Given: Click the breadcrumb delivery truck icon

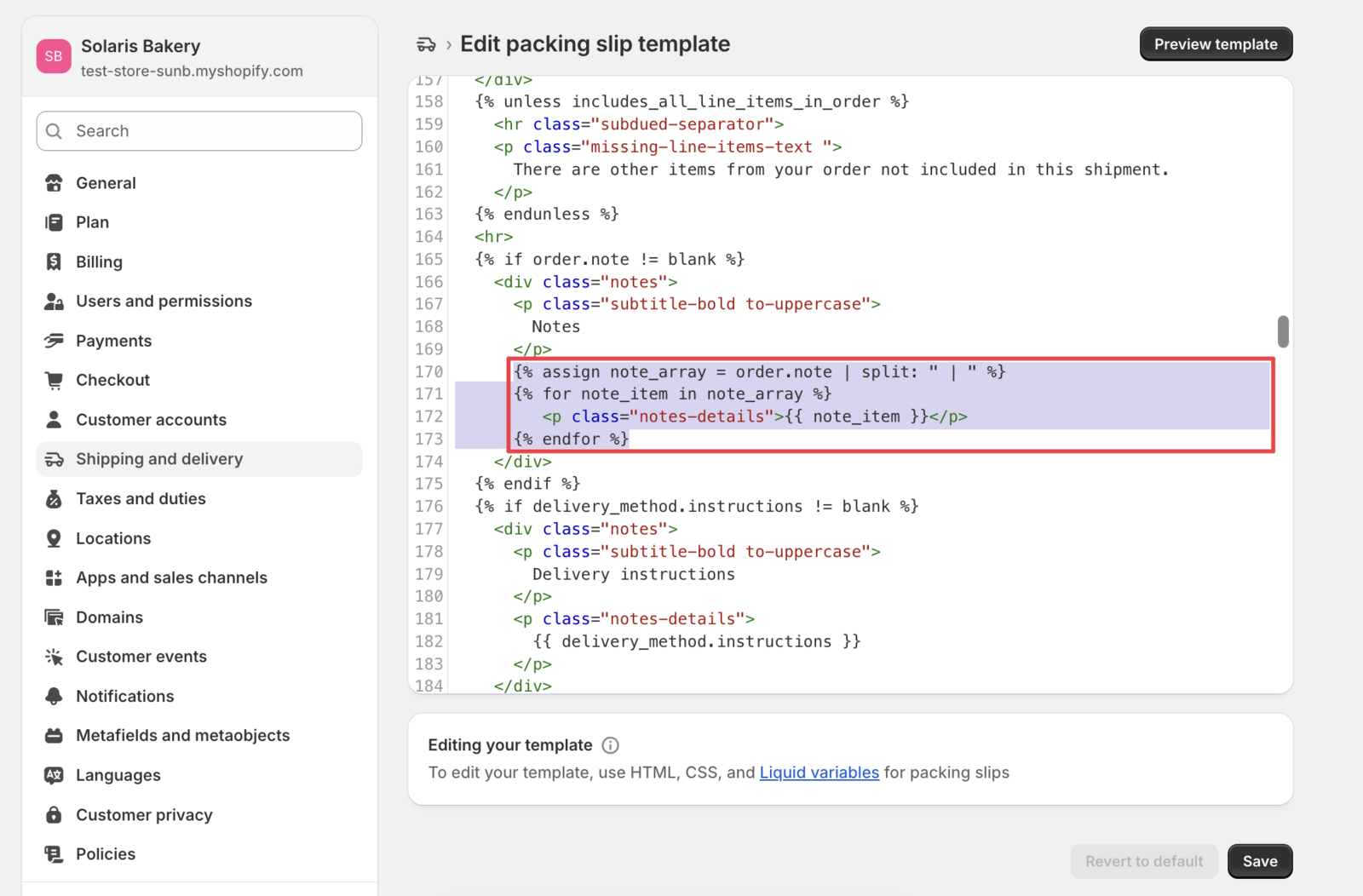Looking at the screenshot, I should point(426,44).
